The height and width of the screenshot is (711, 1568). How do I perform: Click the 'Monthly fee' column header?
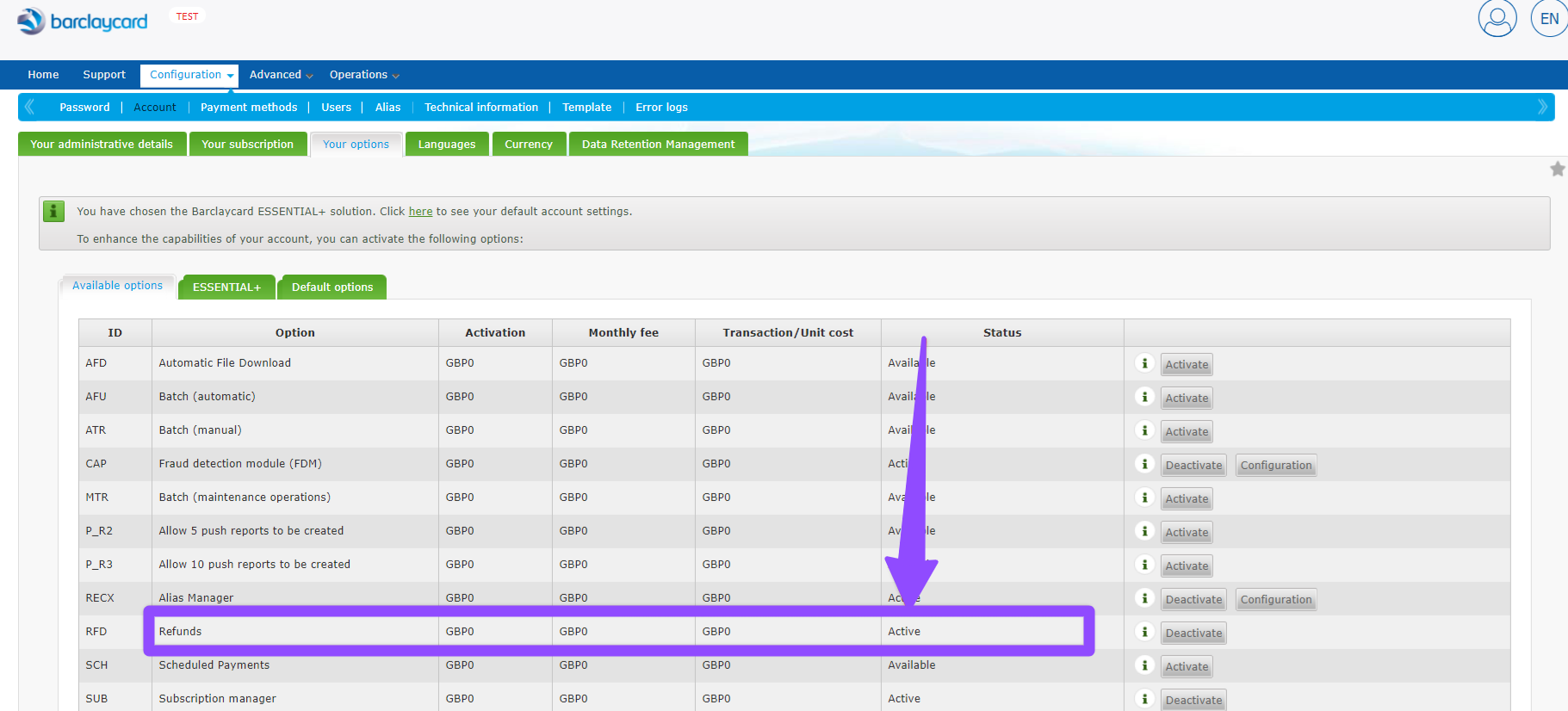[x=623, y=333]
